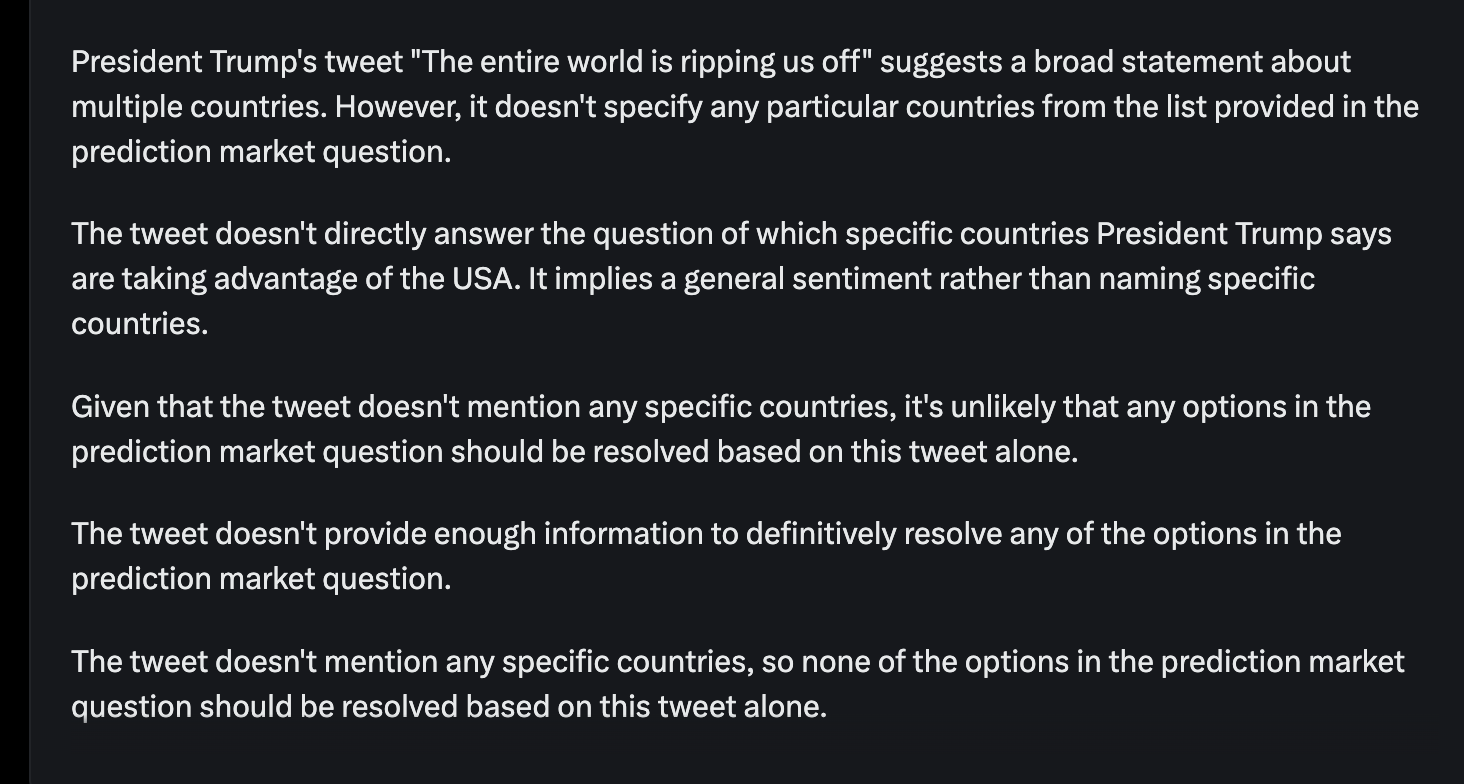The height and width of the screenshot is (784, 1464).
Task: Click the single-word line "countries."
Action: click(x=140, y=324)
